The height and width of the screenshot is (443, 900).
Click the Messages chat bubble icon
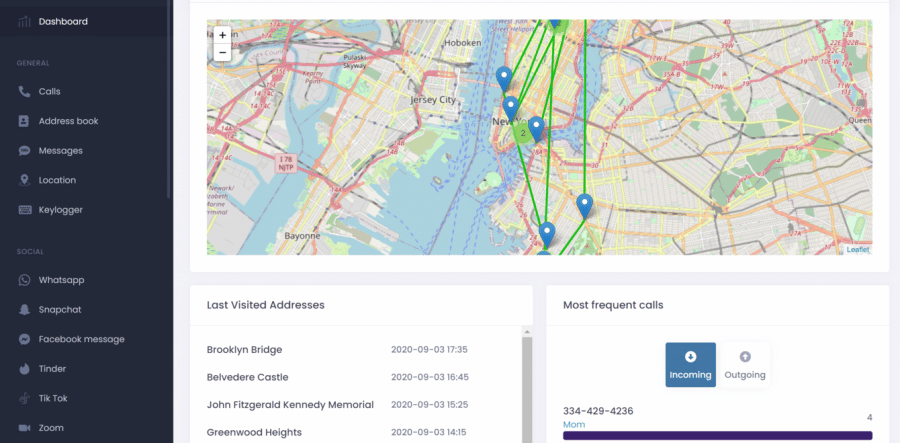(24, 151)
